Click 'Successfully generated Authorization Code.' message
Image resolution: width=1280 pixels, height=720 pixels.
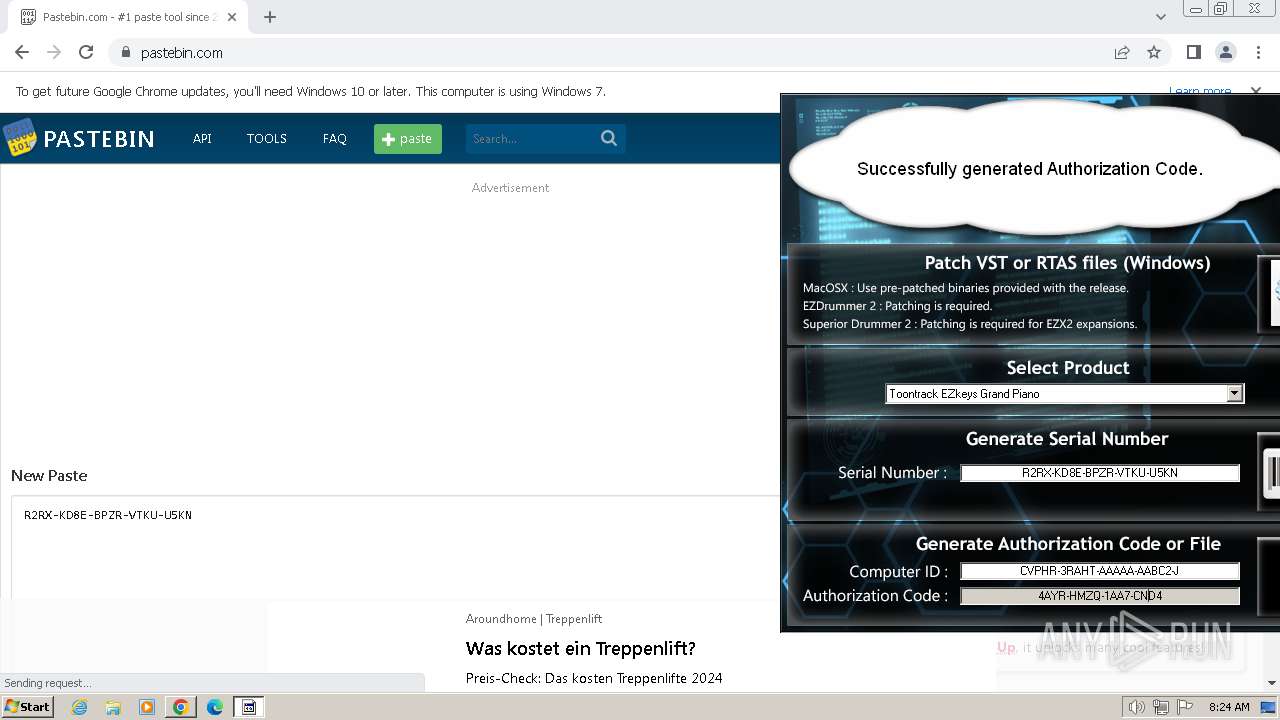click(x=1029, y=169)
